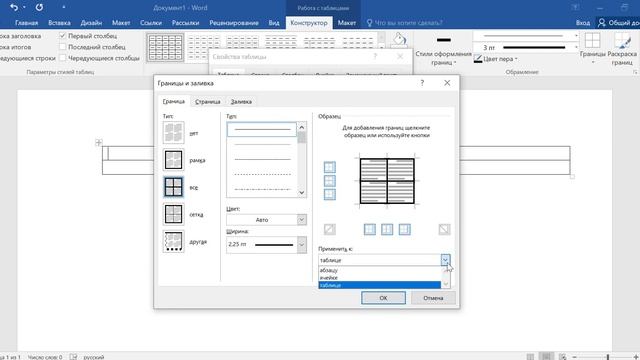Switch to the 'Страница' tab
Image resolution: width=640 pixels, height=360 pixels.
207,102
